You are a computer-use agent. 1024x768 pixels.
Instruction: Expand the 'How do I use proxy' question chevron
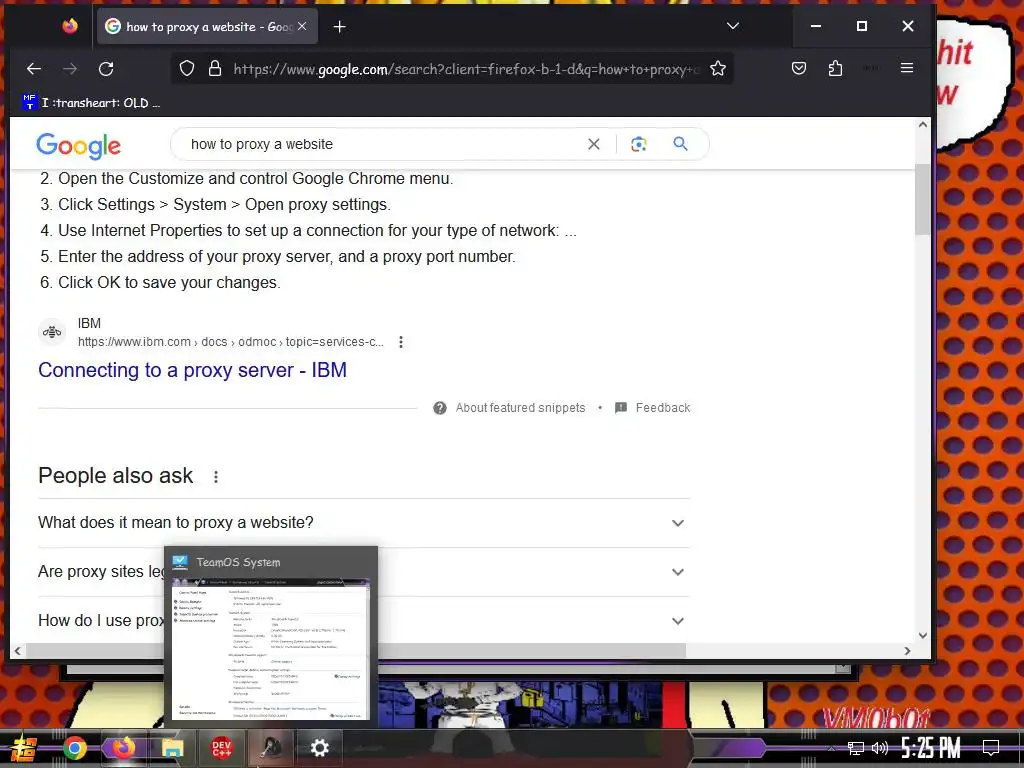678,621
